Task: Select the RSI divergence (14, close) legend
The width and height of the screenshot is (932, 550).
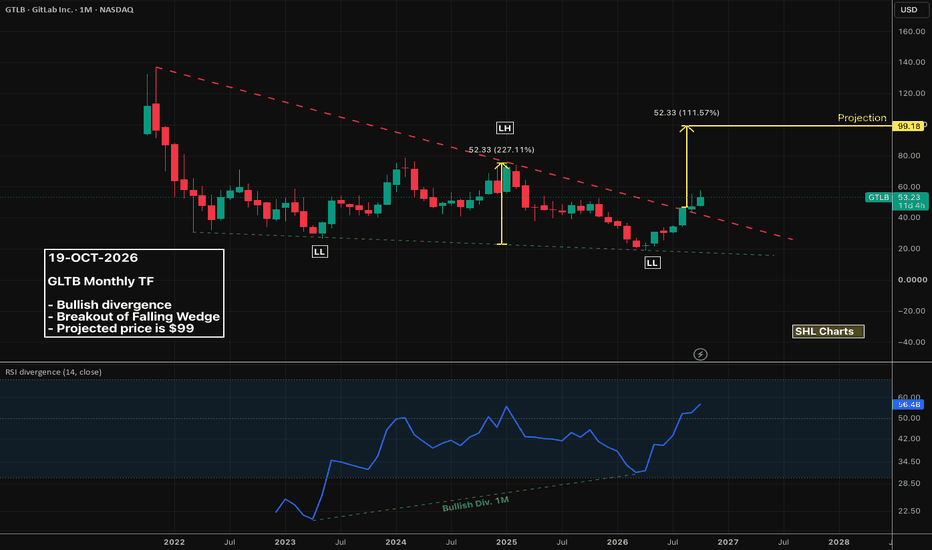Action: 53,372
